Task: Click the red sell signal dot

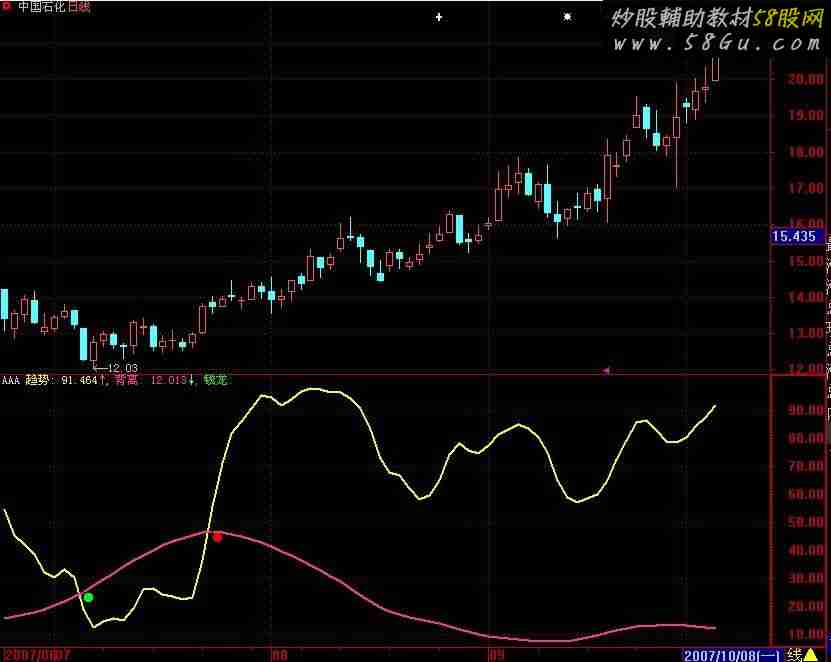Action: 217,537
